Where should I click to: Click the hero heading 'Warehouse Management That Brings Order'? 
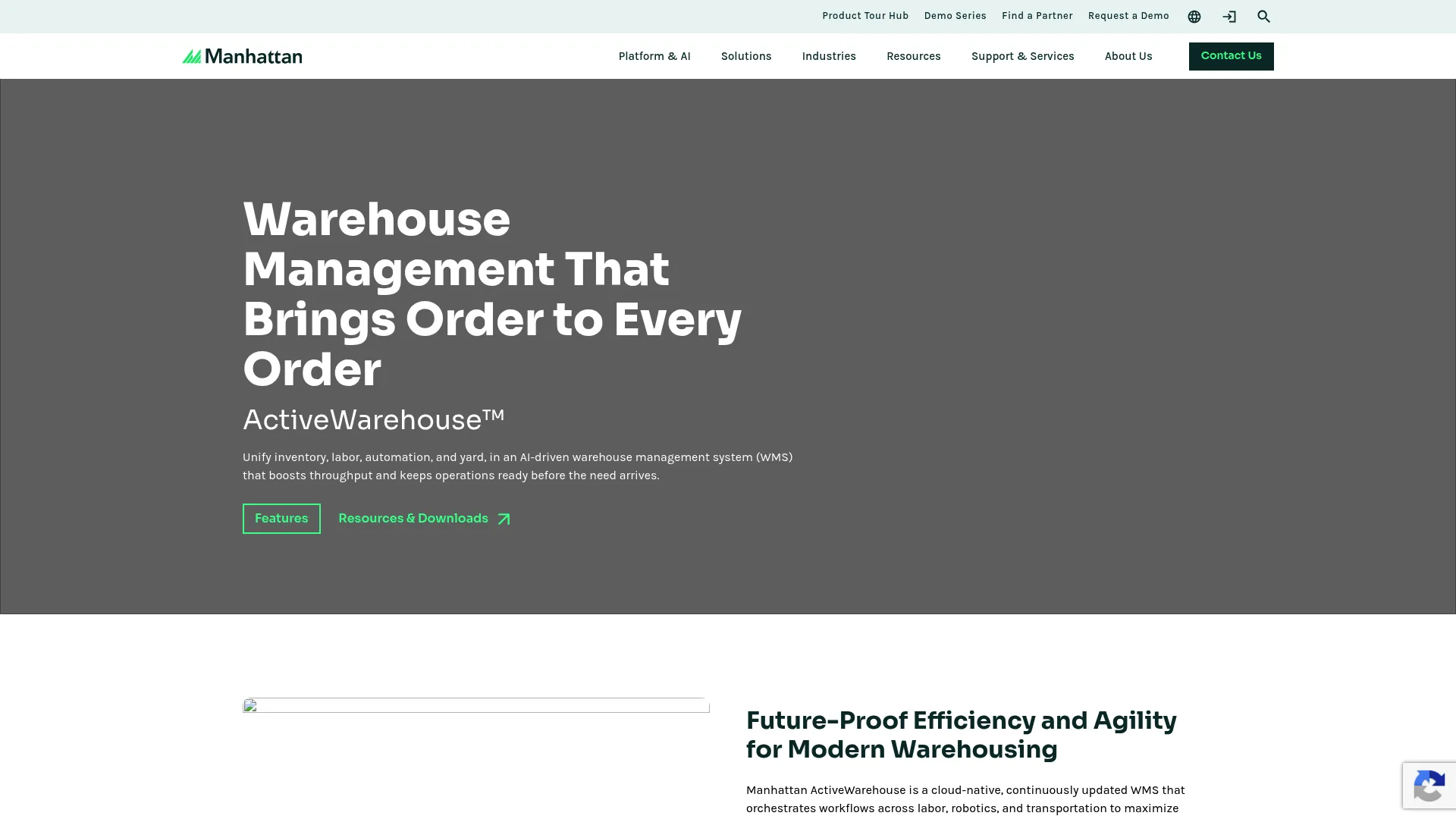tap(492, 294)
